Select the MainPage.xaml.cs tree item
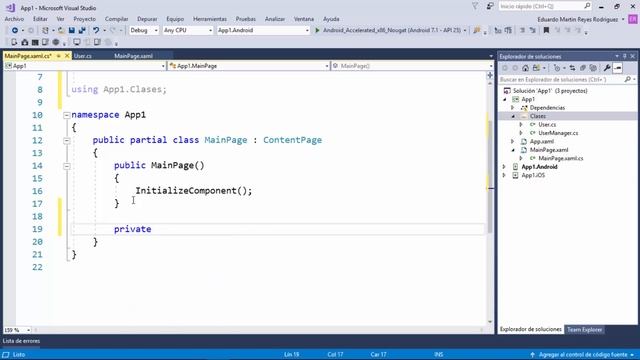 click(x=560, y=158)
